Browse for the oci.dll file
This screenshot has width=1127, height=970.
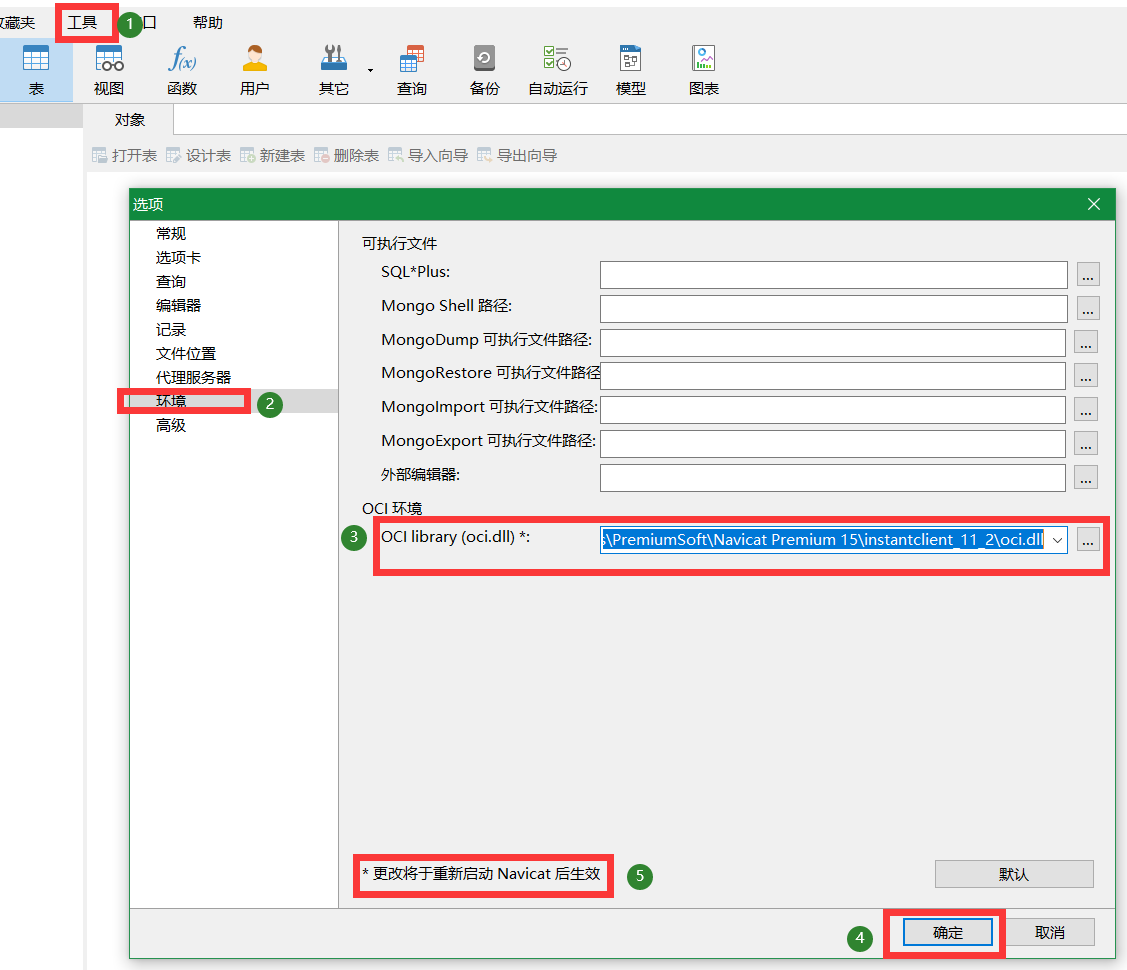point(1088,540)
